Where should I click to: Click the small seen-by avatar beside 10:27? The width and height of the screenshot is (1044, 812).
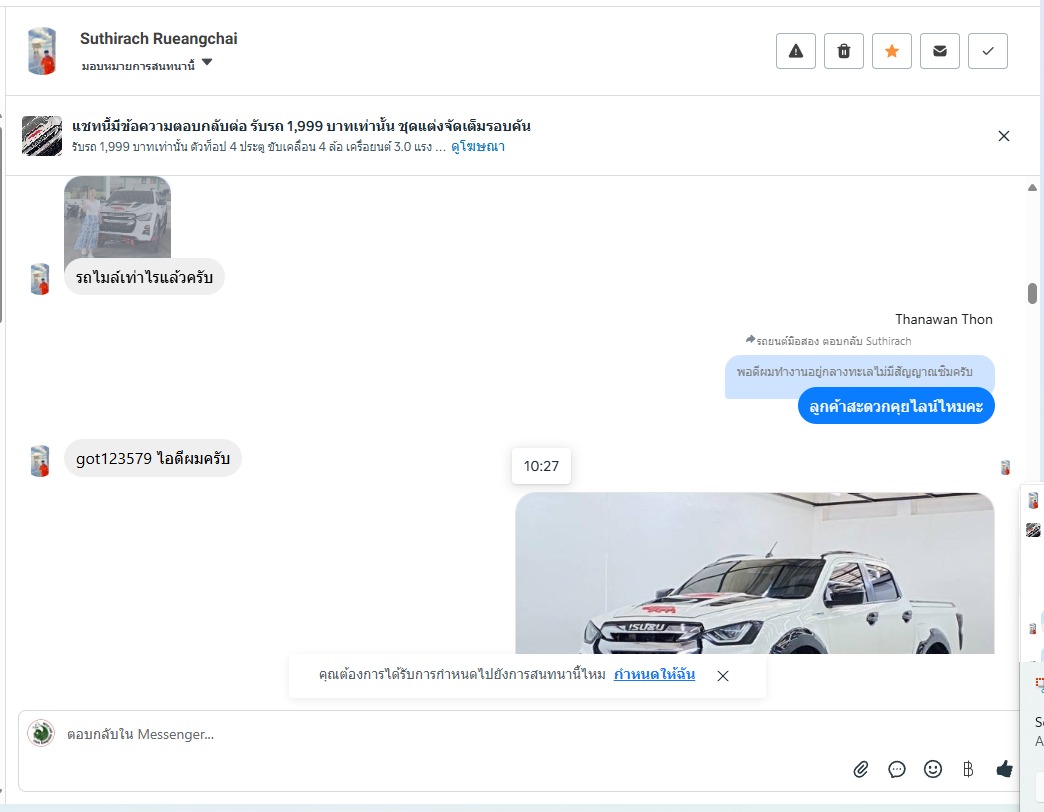(x=1005, y=467)
